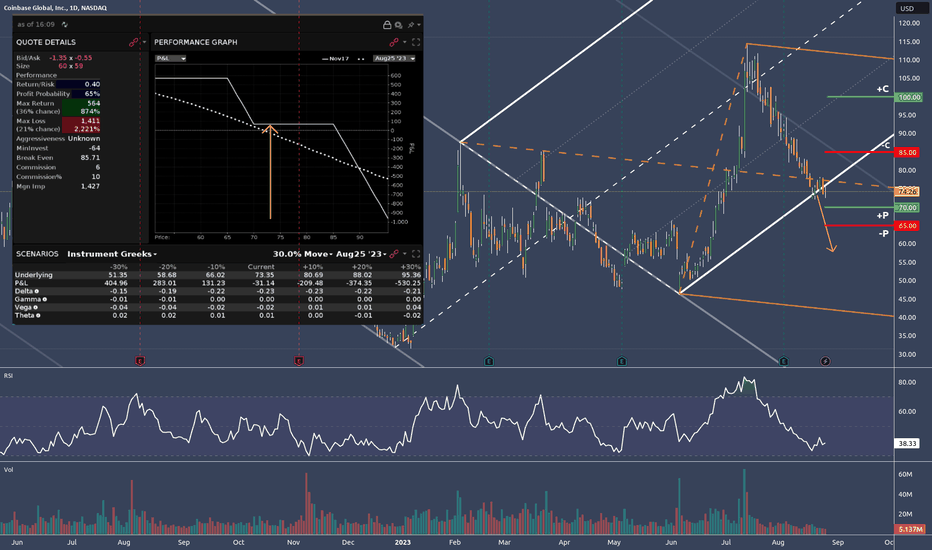Screen dimensions: 932x550
Task: Click the green 70.00 price label
Action: 907,208
